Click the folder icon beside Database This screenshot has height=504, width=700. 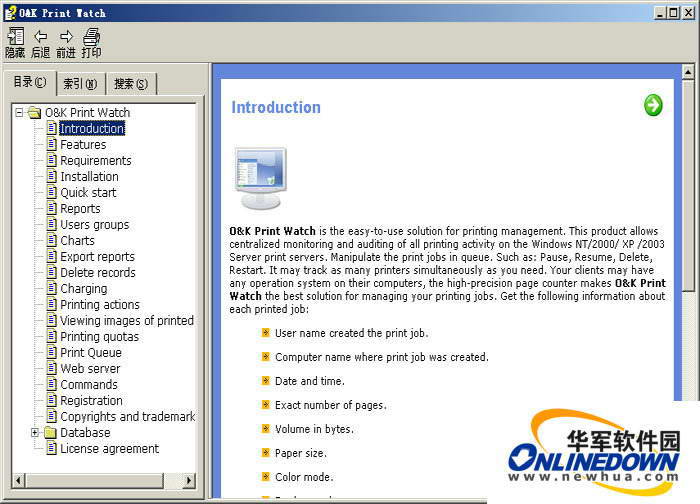(50, 432)
